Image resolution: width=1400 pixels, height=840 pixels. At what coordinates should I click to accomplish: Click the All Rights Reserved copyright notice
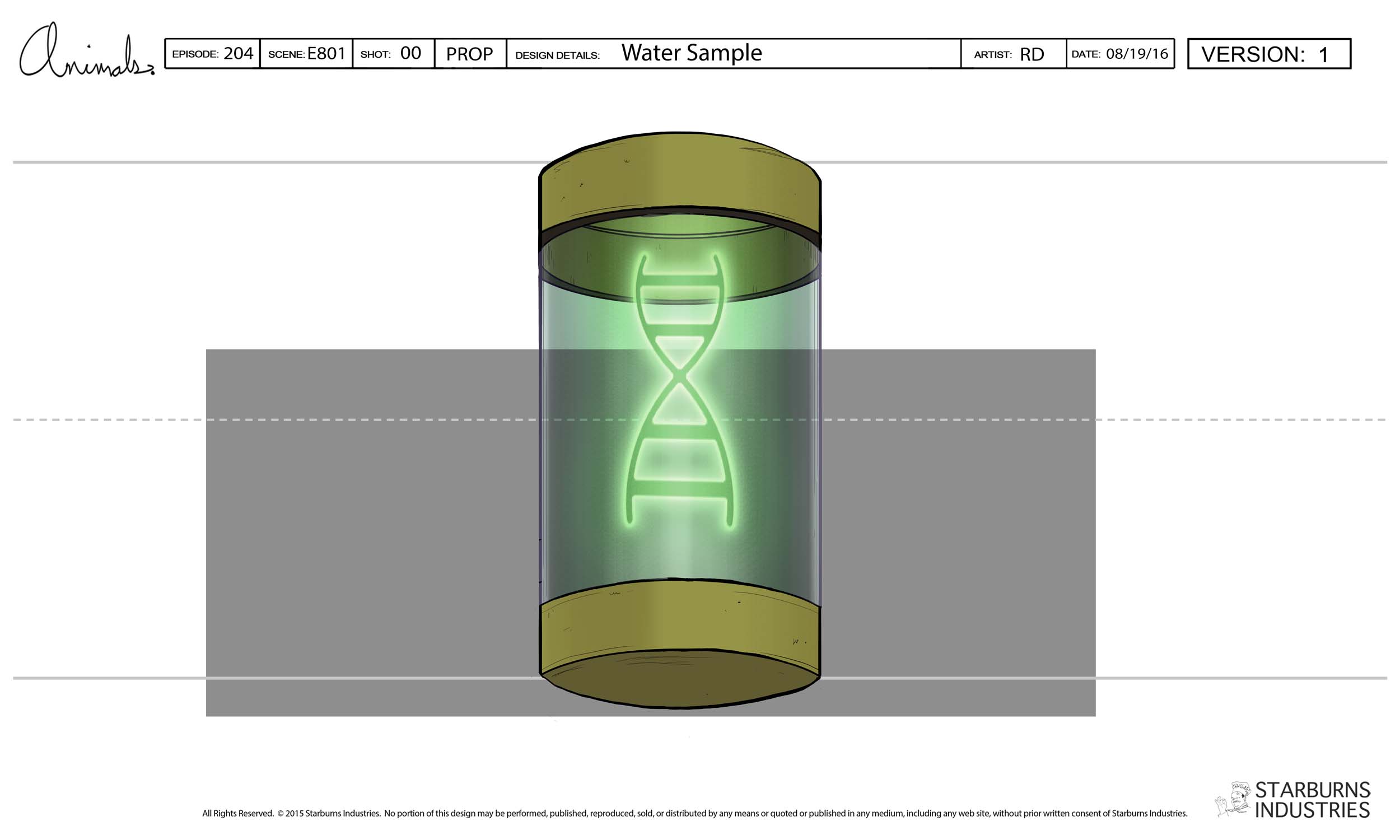pos(695,813)
